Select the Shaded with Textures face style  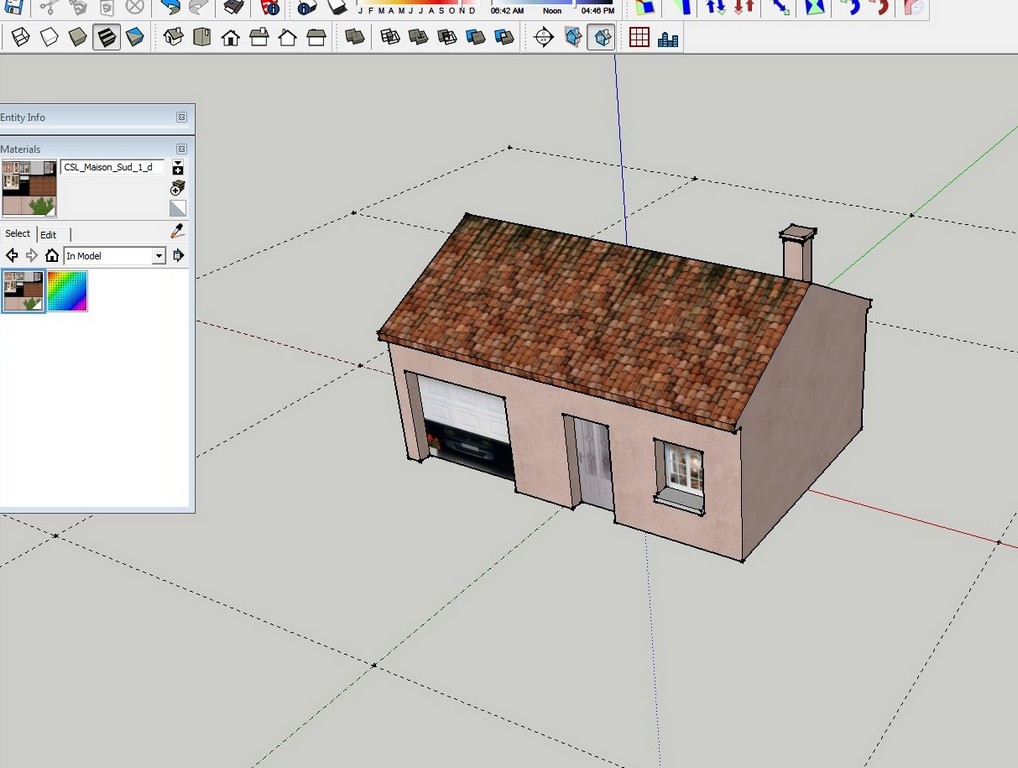click(106, 36)
